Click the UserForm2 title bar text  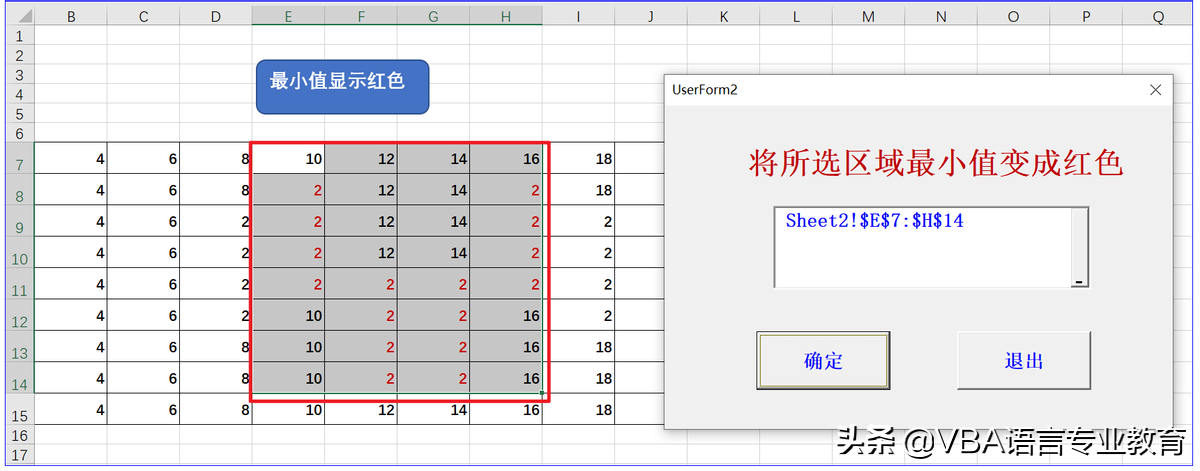pos(704,90)
